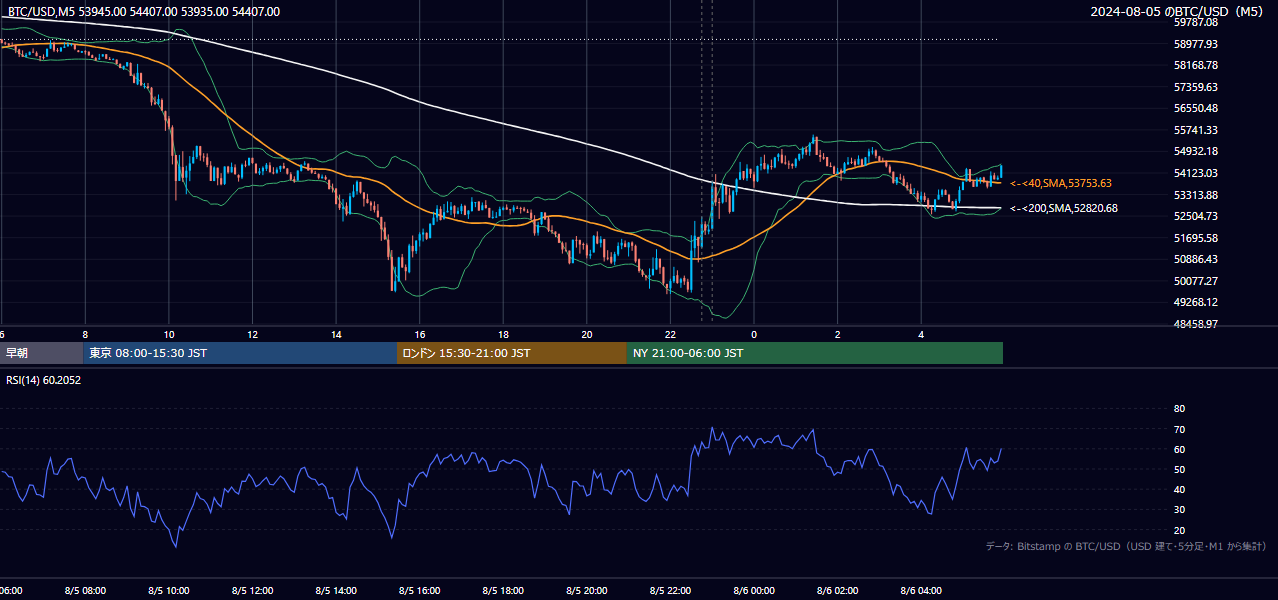Viewport: 1278px width, 600px height.
Task: Click RSI axis level 20
Action: (x=1179, y=530)
